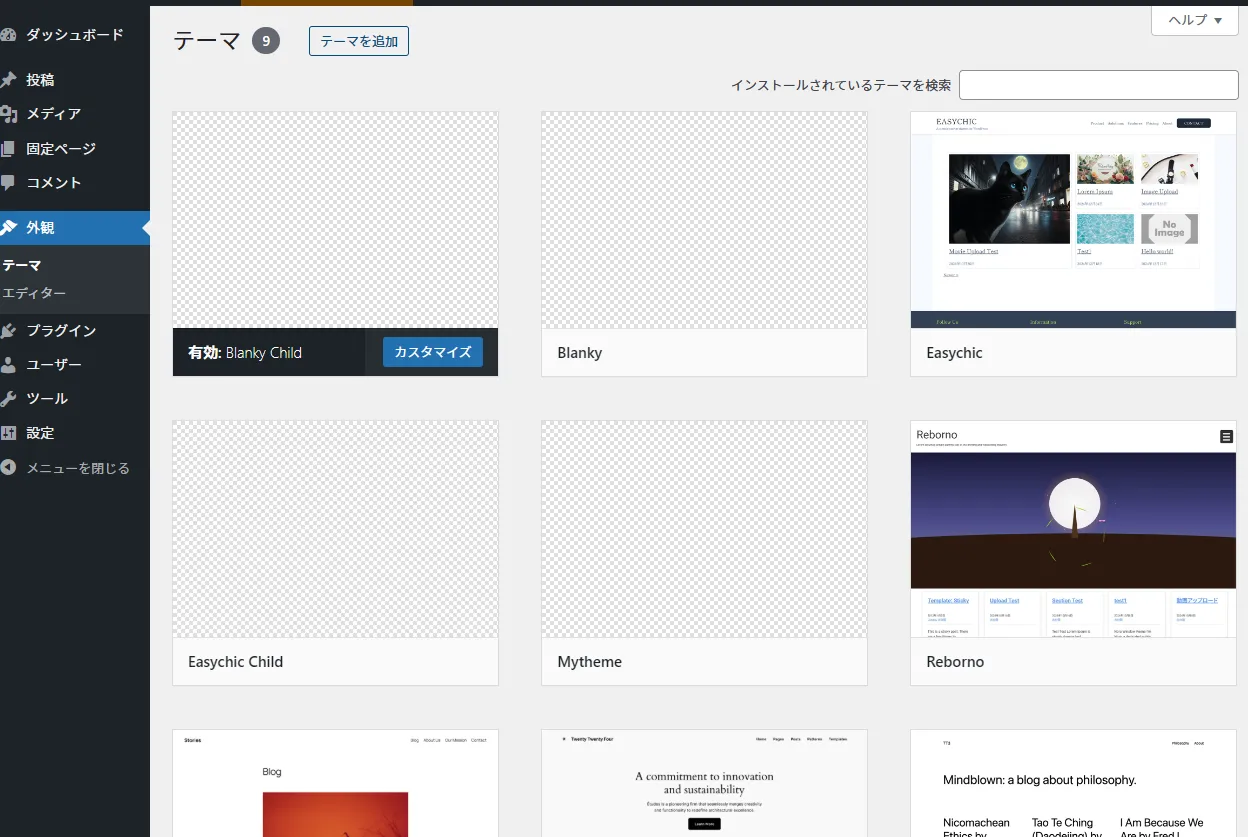Click the カスタマイズ button on Blanky Child

432,352
